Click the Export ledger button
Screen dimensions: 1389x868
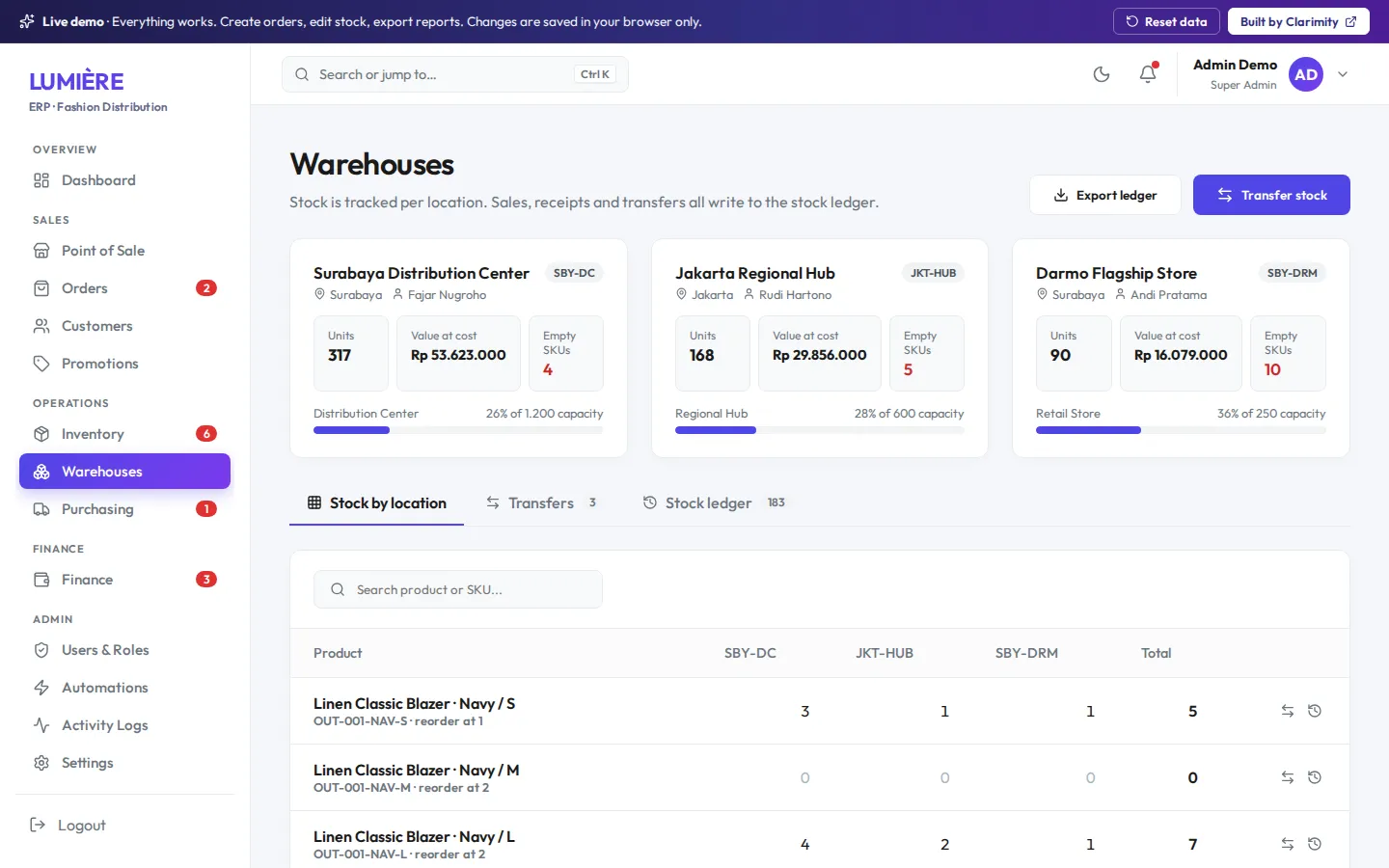(1105, 195)
